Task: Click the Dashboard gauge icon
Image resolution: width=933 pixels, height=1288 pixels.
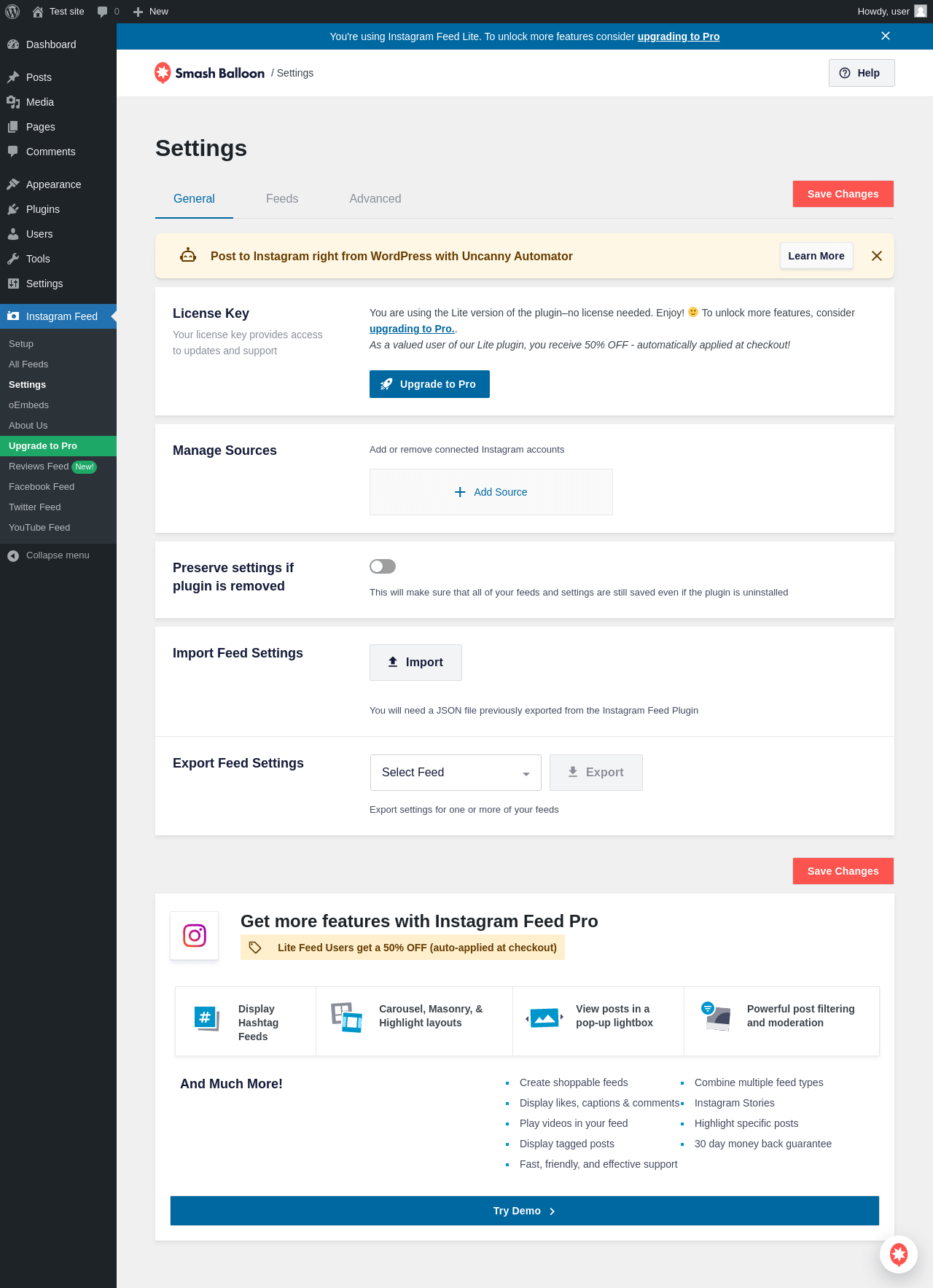Action: (x=13, y=44)
